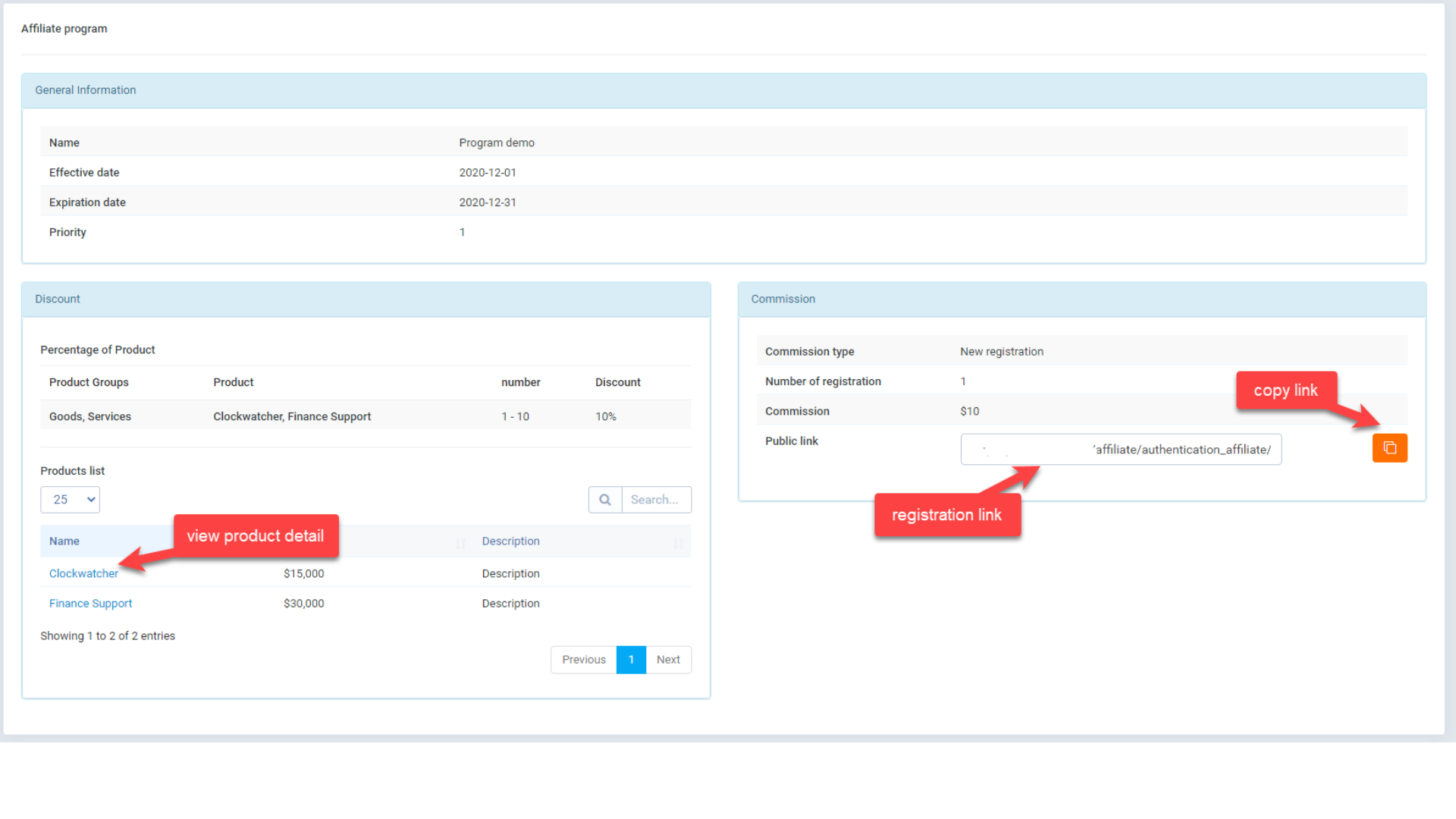Image resolution: width=1456 pixels, height=819 pixels.
Task: Click the Program demo name value
Action: [497, 143]
